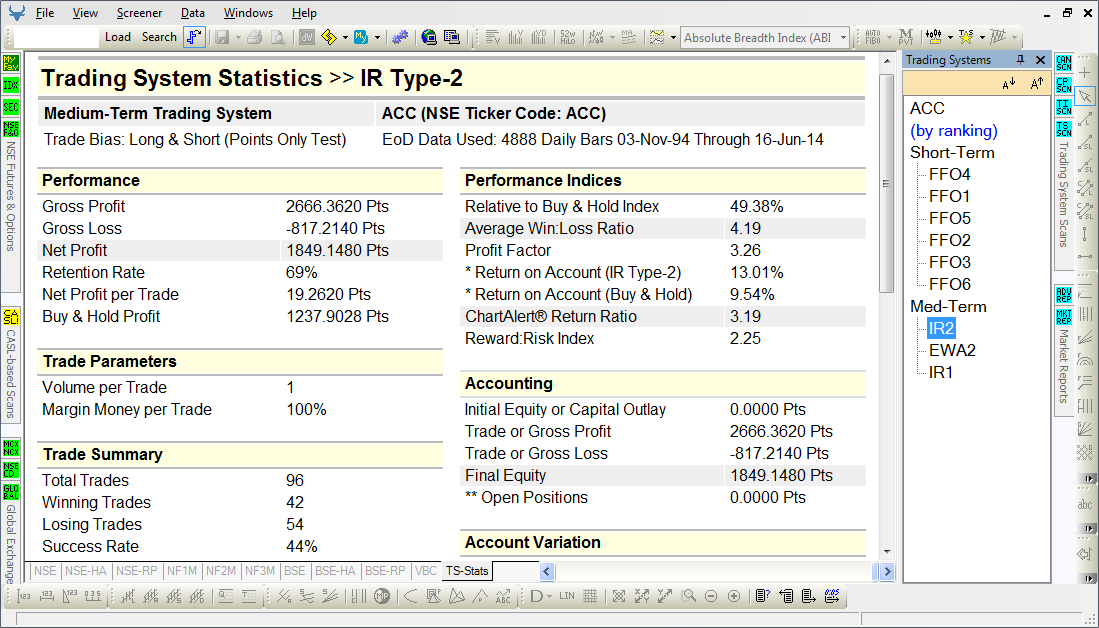Screen dimensions: 1099x628
Task: Click the globe with monitor icon
Action: 429,37
